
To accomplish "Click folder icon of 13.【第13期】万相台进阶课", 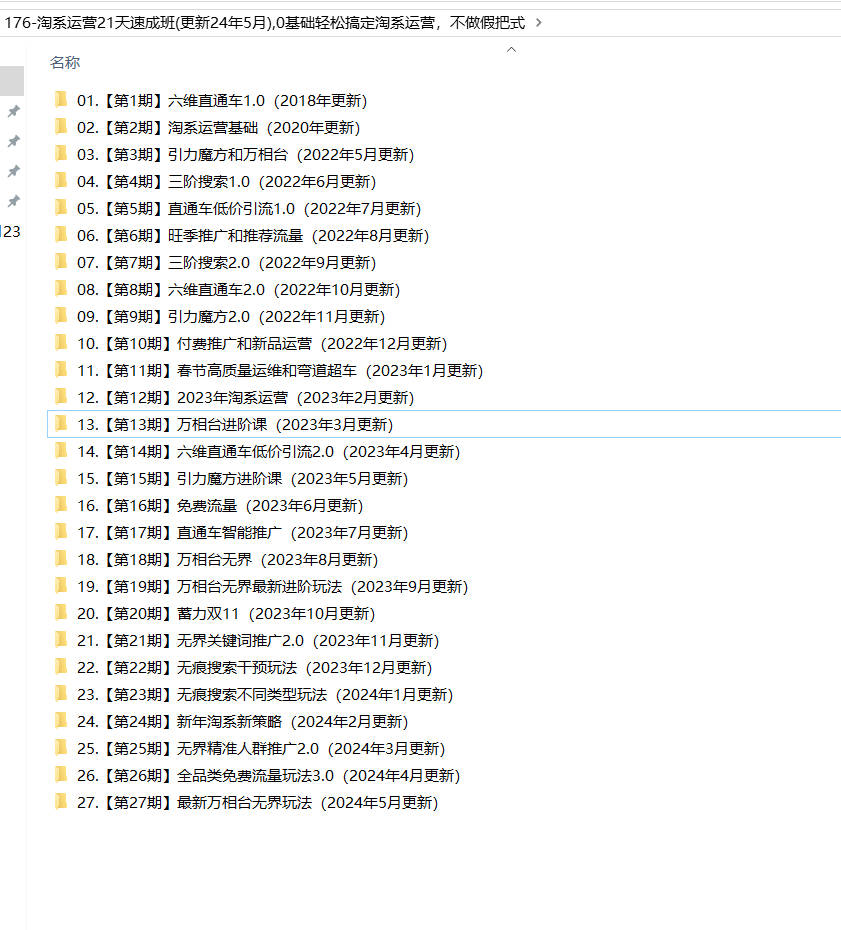I will pos(61,423).
